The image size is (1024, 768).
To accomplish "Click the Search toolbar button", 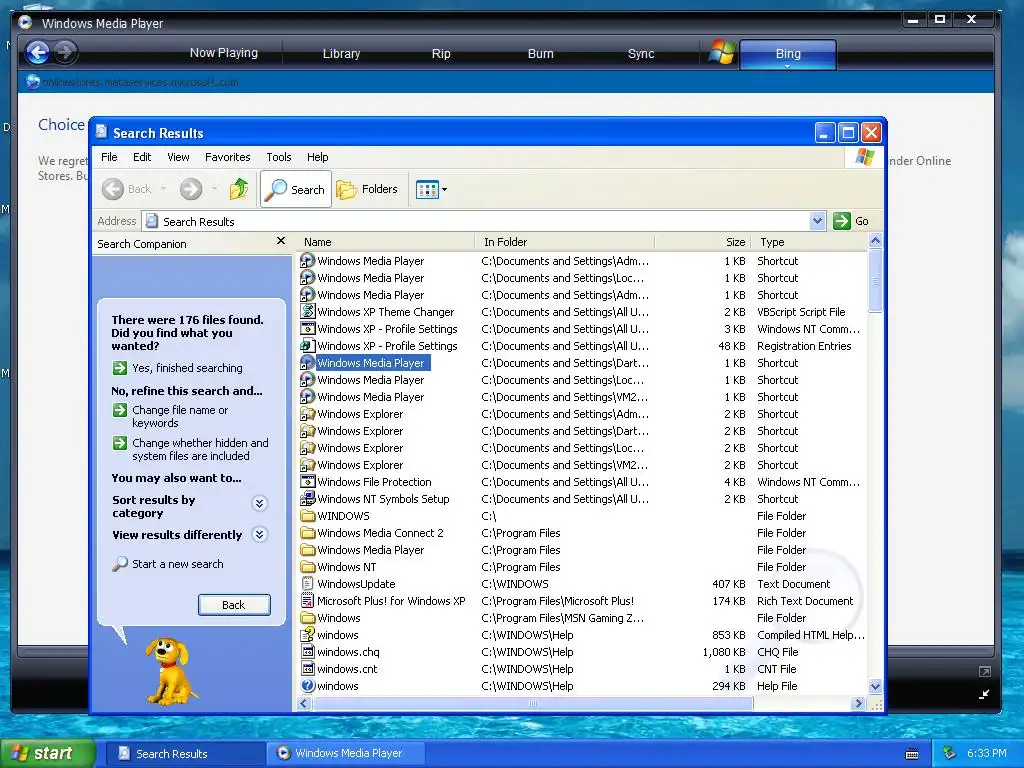I will [x=296, y=189].
